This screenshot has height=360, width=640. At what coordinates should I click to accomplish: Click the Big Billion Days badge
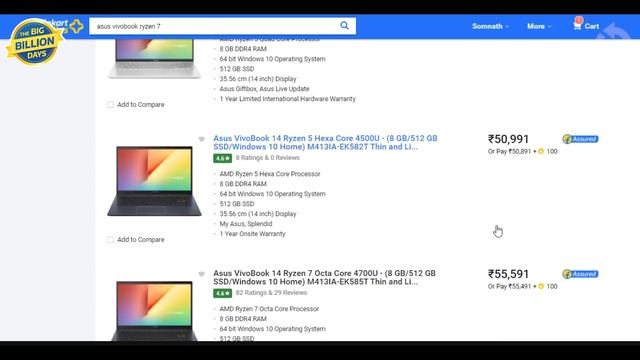click(x=34, y=42)
